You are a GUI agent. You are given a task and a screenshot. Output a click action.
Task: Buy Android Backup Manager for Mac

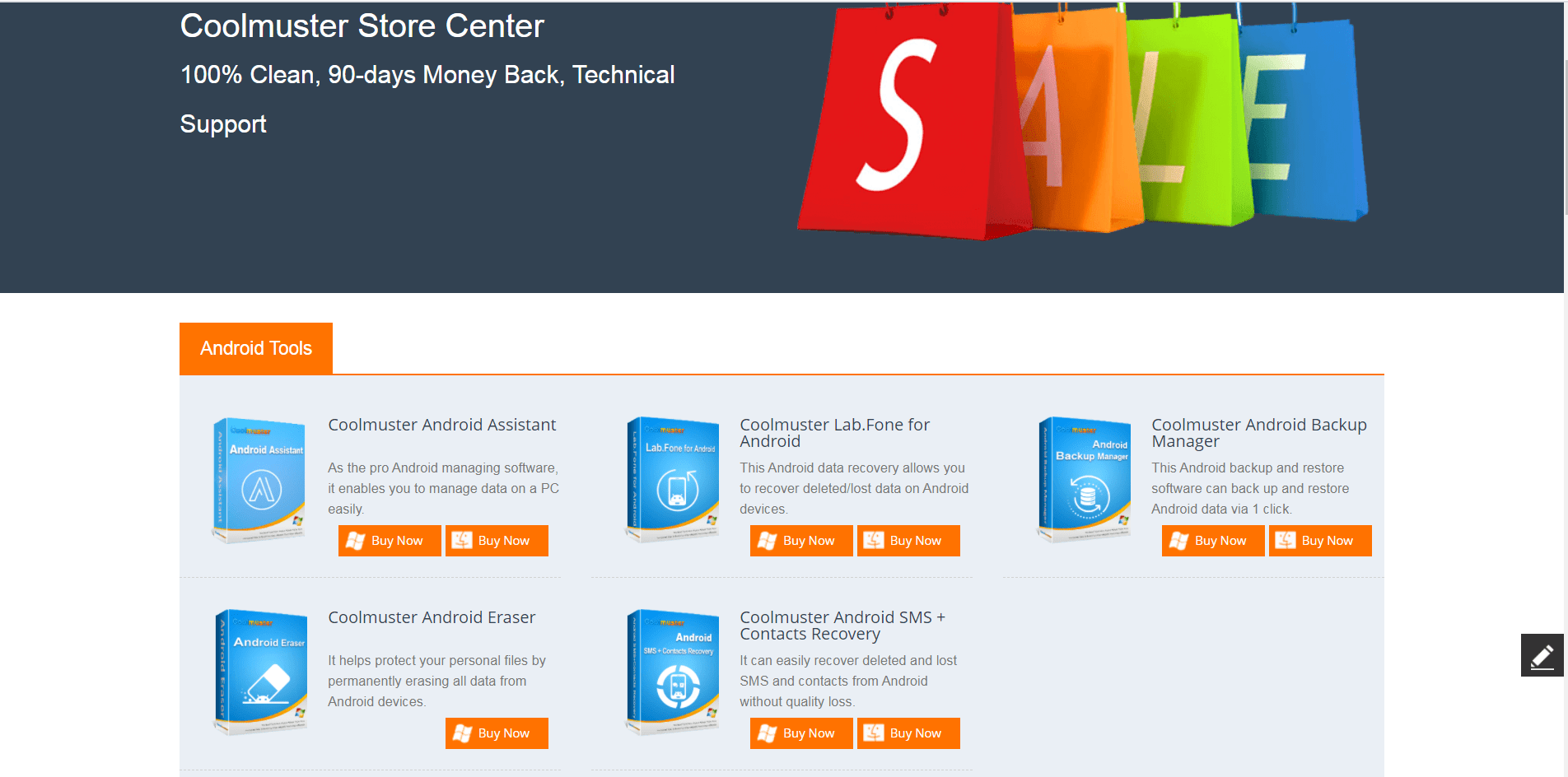tap(1320, 541)
